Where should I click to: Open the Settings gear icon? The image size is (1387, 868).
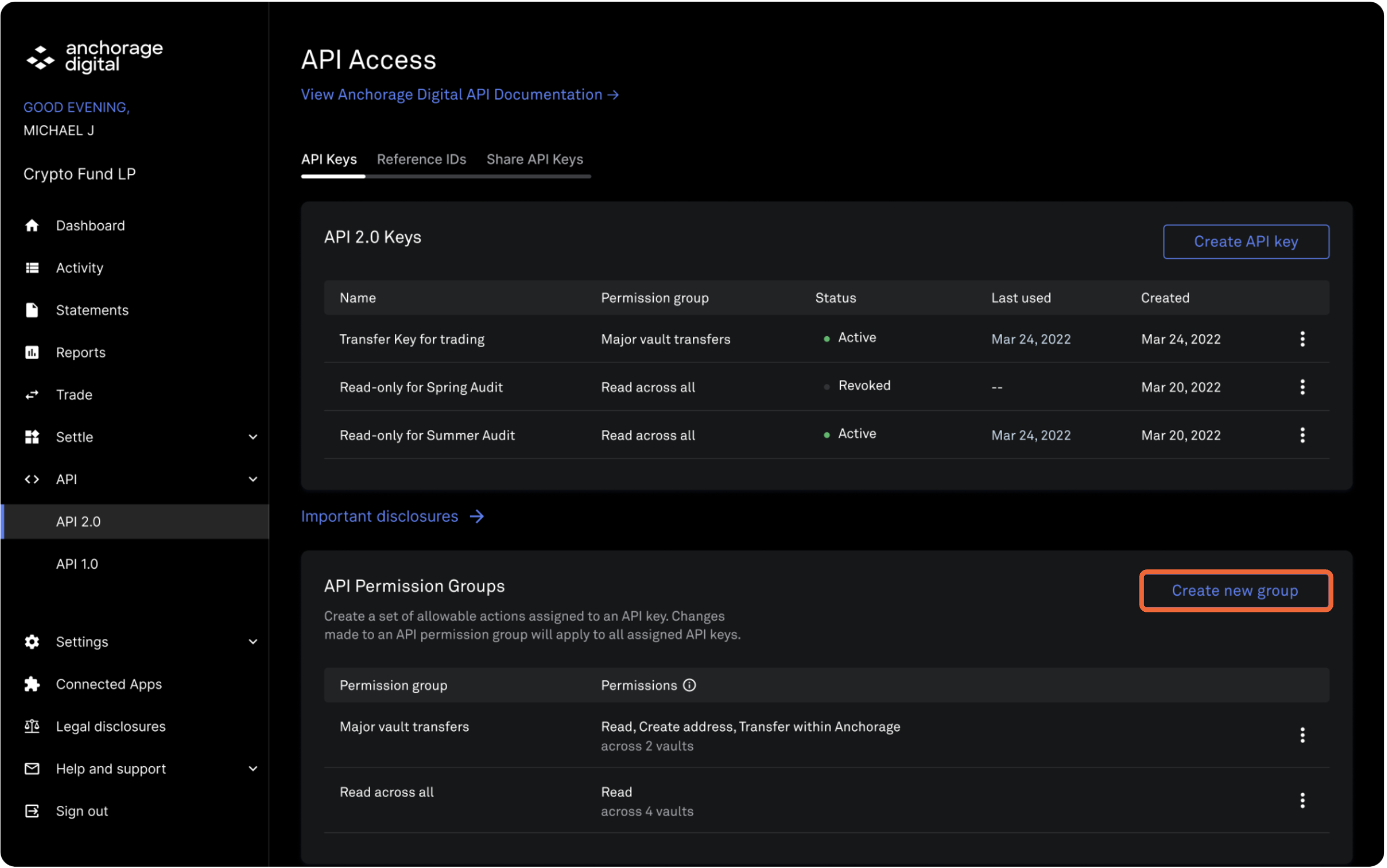(32, 642)
